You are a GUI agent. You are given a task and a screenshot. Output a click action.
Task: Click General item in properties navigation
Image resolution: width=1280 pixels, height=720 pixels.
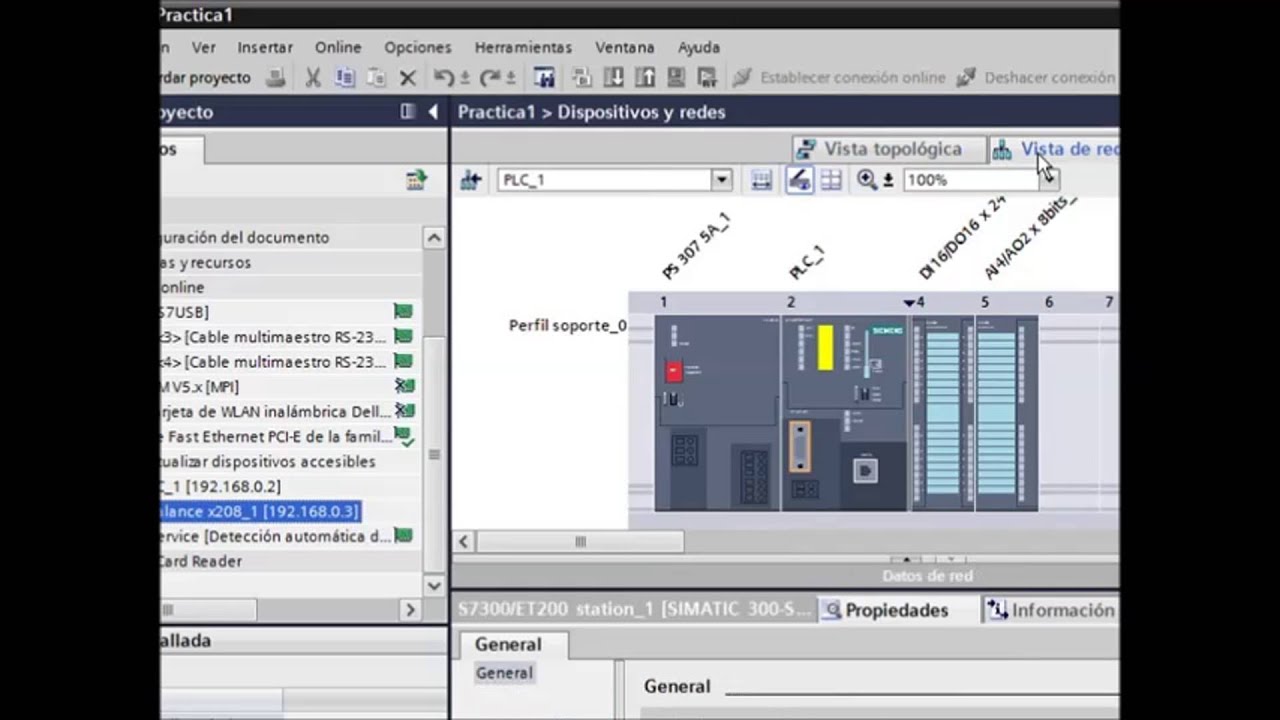click(x=504, y=673)
